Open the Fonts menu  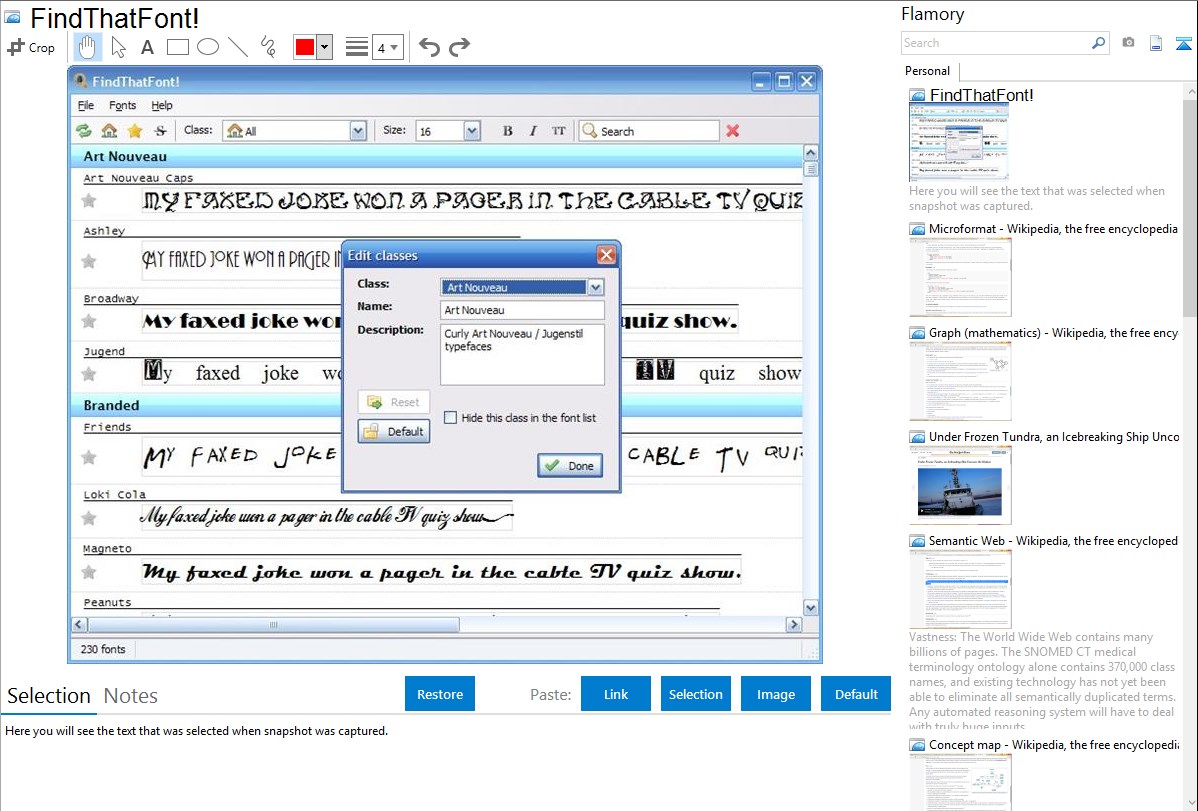click(x=122, y=105)
